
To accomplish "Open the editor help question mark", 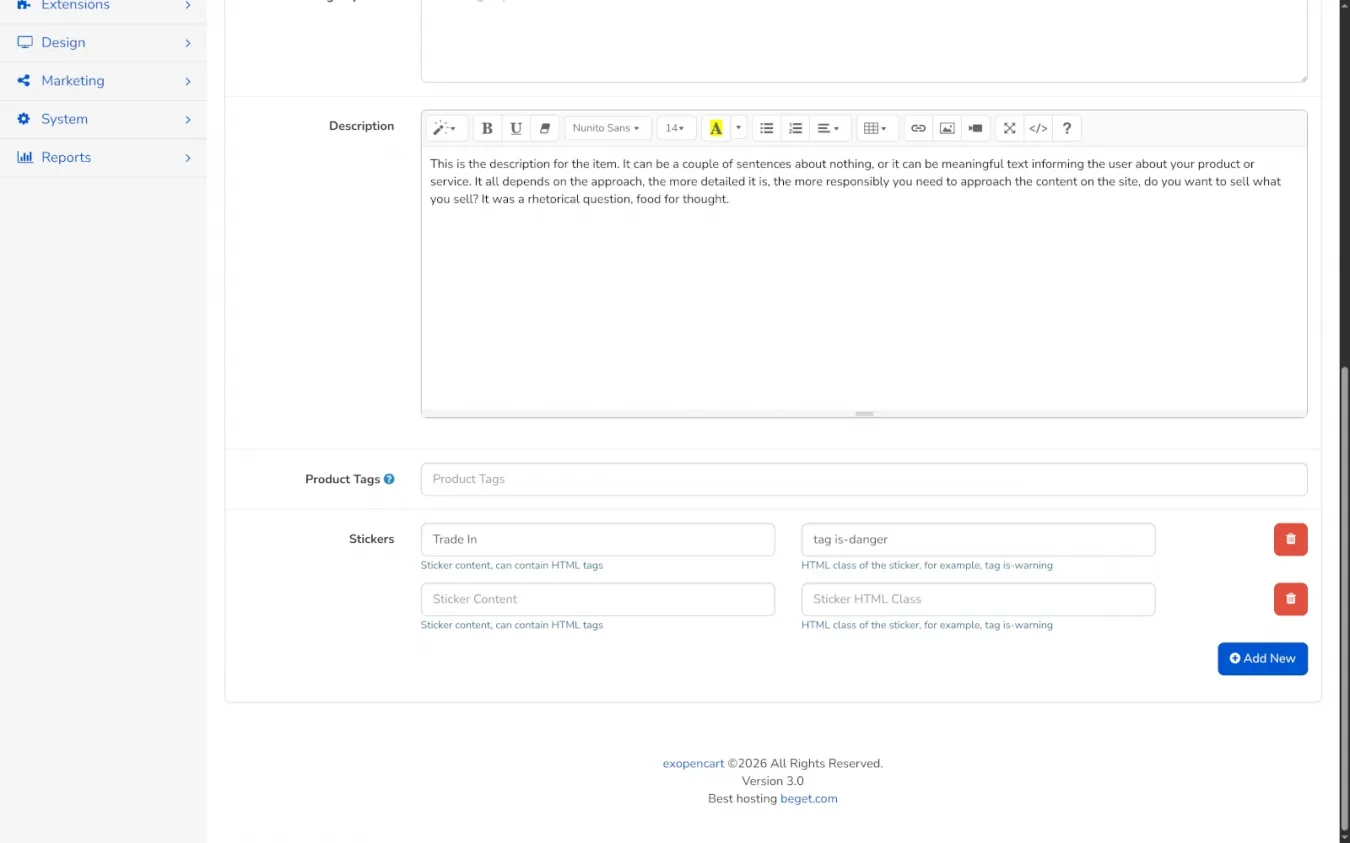I will coord(1067,128).
